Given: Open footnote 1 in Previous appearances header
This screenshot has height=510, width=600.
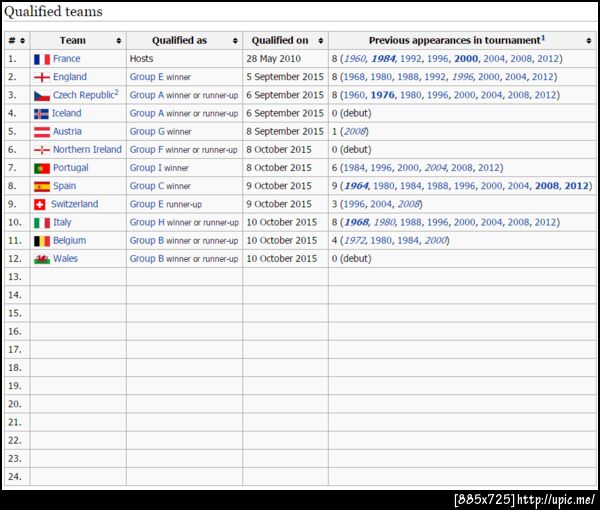Looking at the screenshot, I should 543,37.
